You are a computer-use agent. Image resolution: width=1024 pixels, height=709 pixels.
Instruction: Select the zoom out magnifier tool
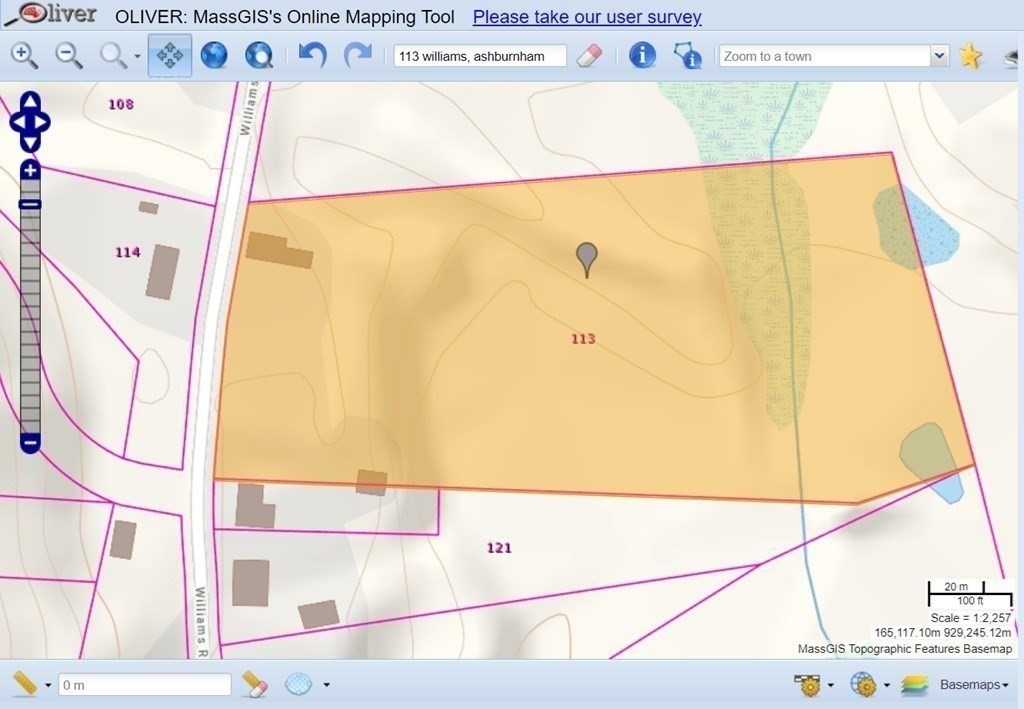click(68, 56)
